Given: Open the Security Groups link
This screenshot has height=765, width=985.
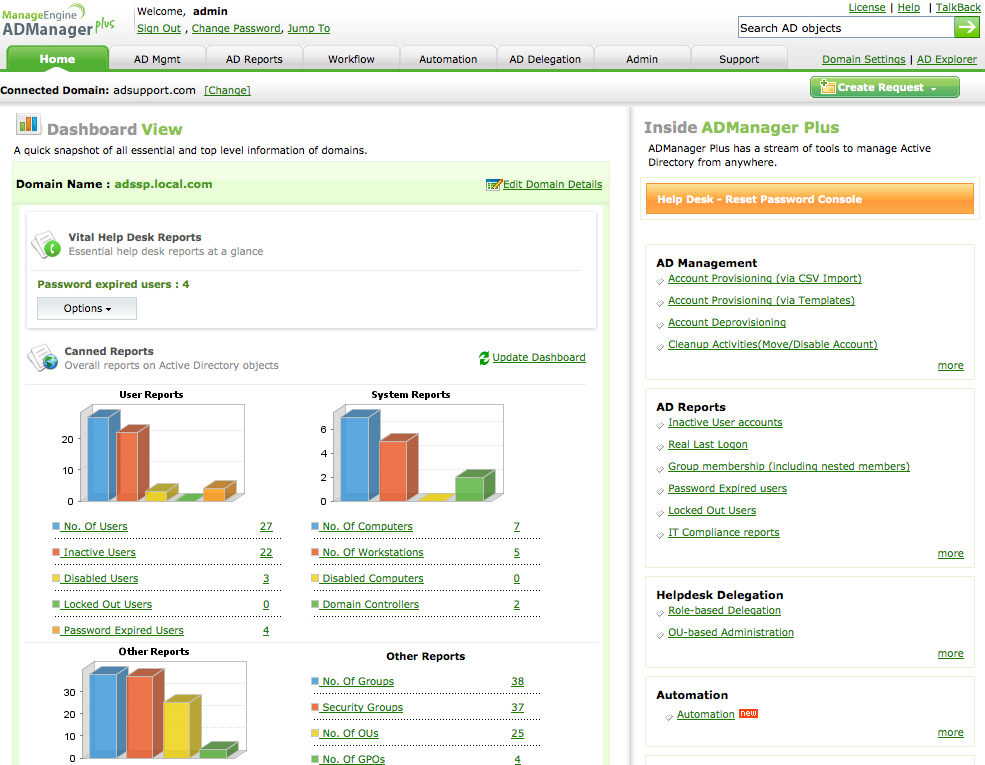Looking at the screenshot, I should (x=361, y=707).
